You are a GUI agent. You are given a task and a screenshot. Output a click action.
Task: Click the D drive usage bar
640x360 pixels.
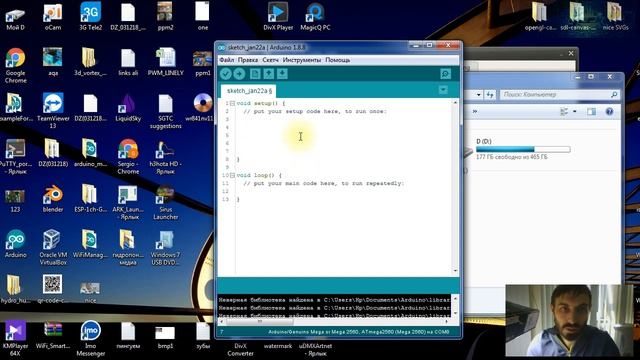523,149
